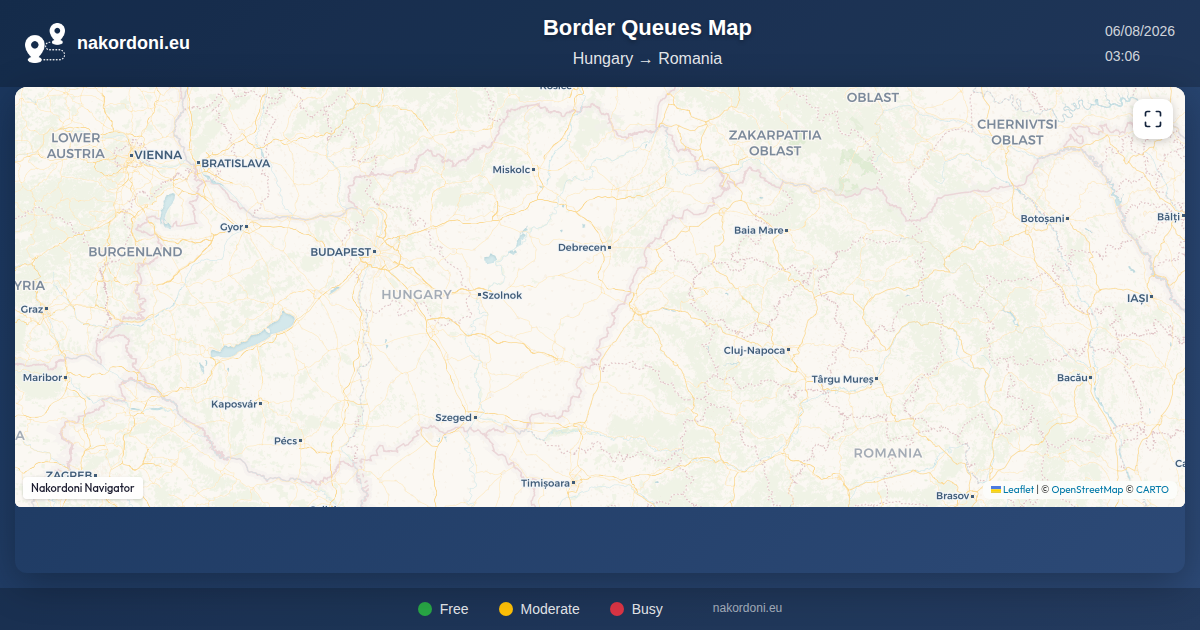Click Kaposvár label on map
Viewport: 1200px width, 630px height.
pyautogui.click(x=236, y=404)
